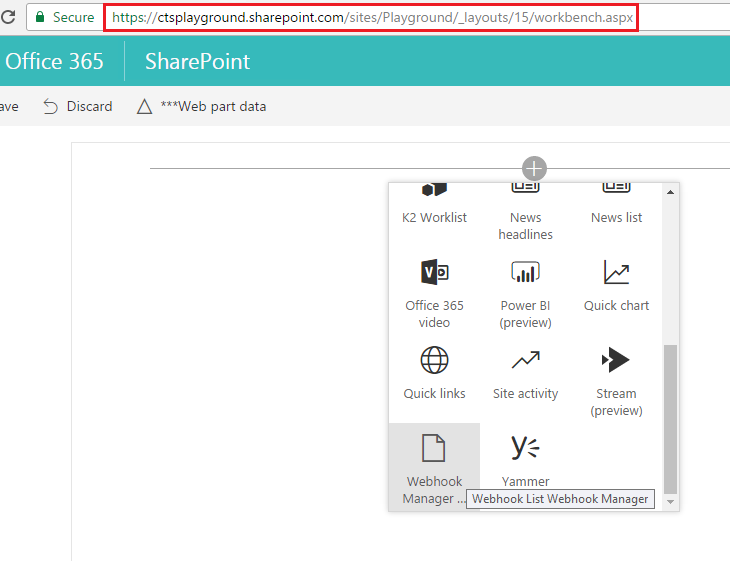Open Web part data button

[x=202, y=107]
